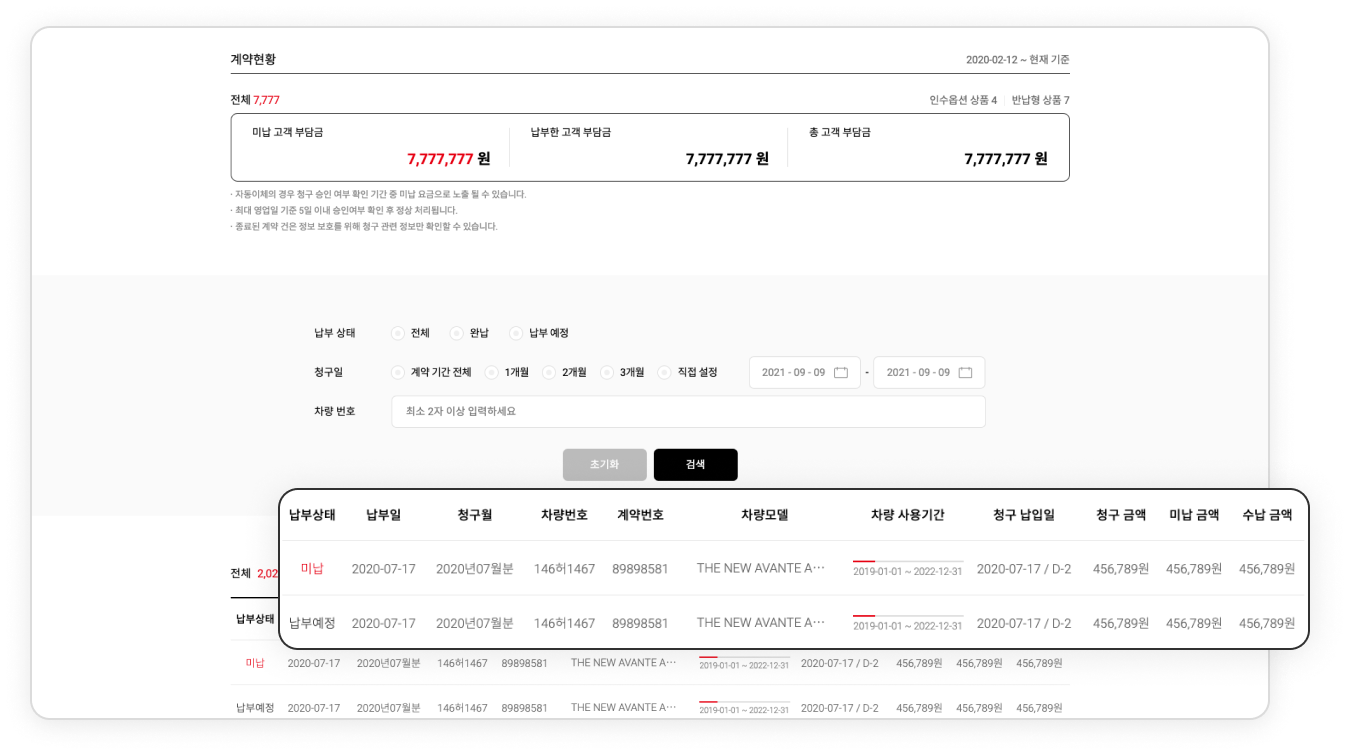Click the red 미납 고객 부담금 amount
Viewport: 1350px width, 754px height.
tap(449, 159)
